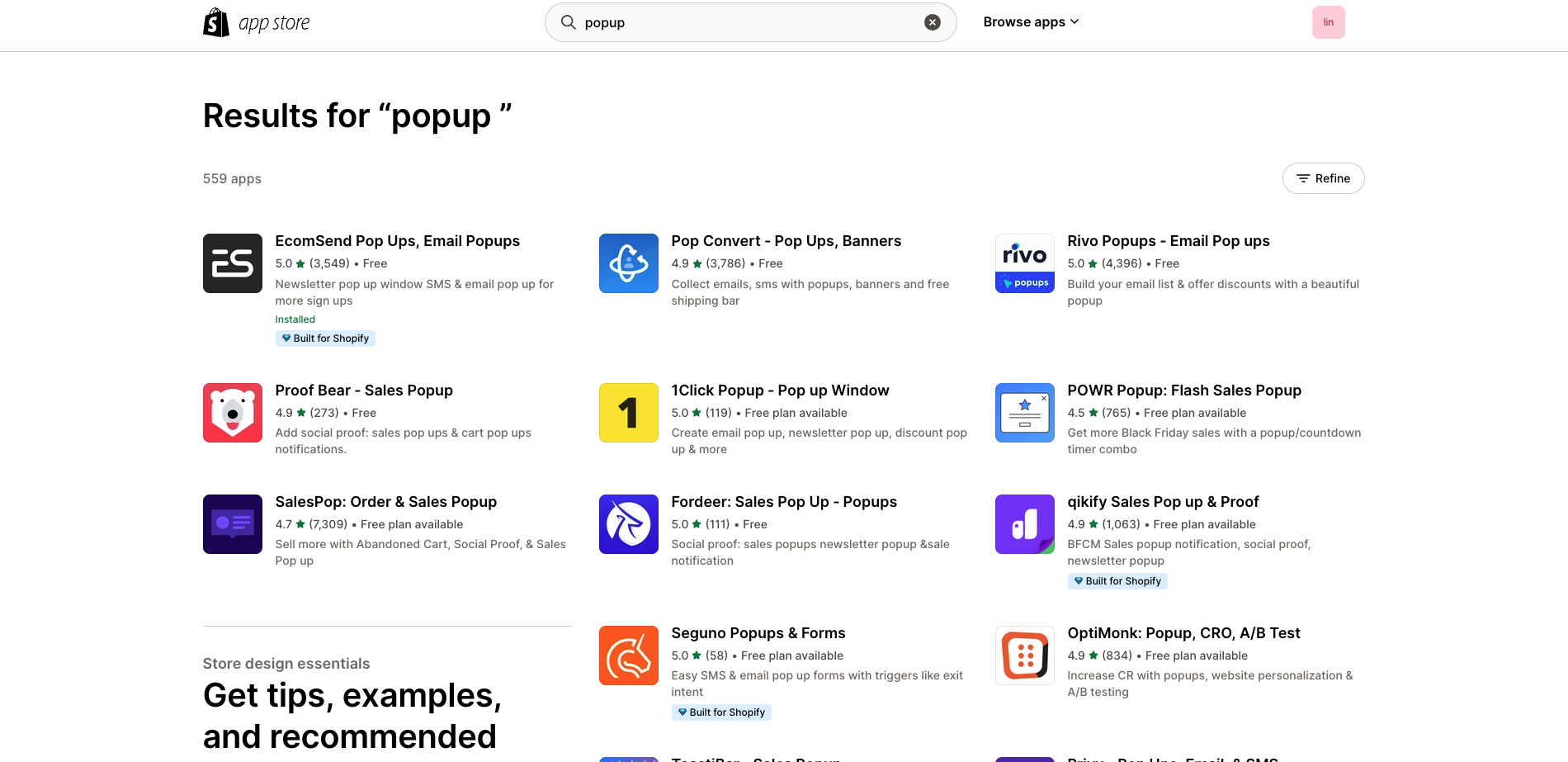Click Proof Bear social proof description
This screenshot has height=762, width=1568.
coord(404,441)
